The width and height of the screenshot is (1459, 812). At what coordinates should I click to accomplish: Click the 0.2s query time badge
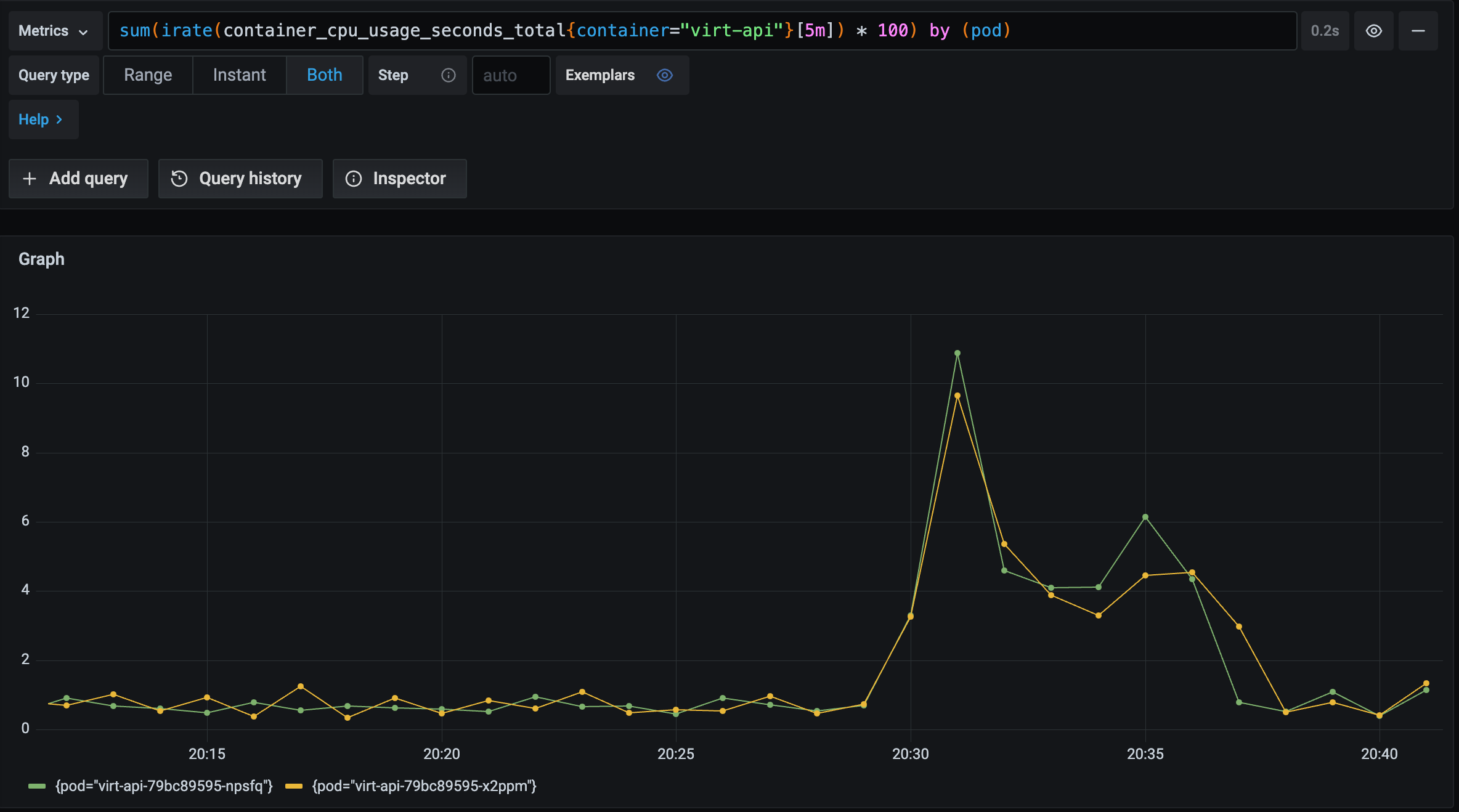tap(1325, 31)
